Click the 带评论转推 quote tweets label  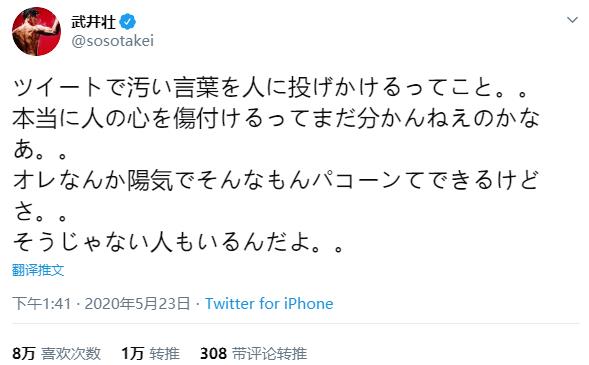pos(269,353)
